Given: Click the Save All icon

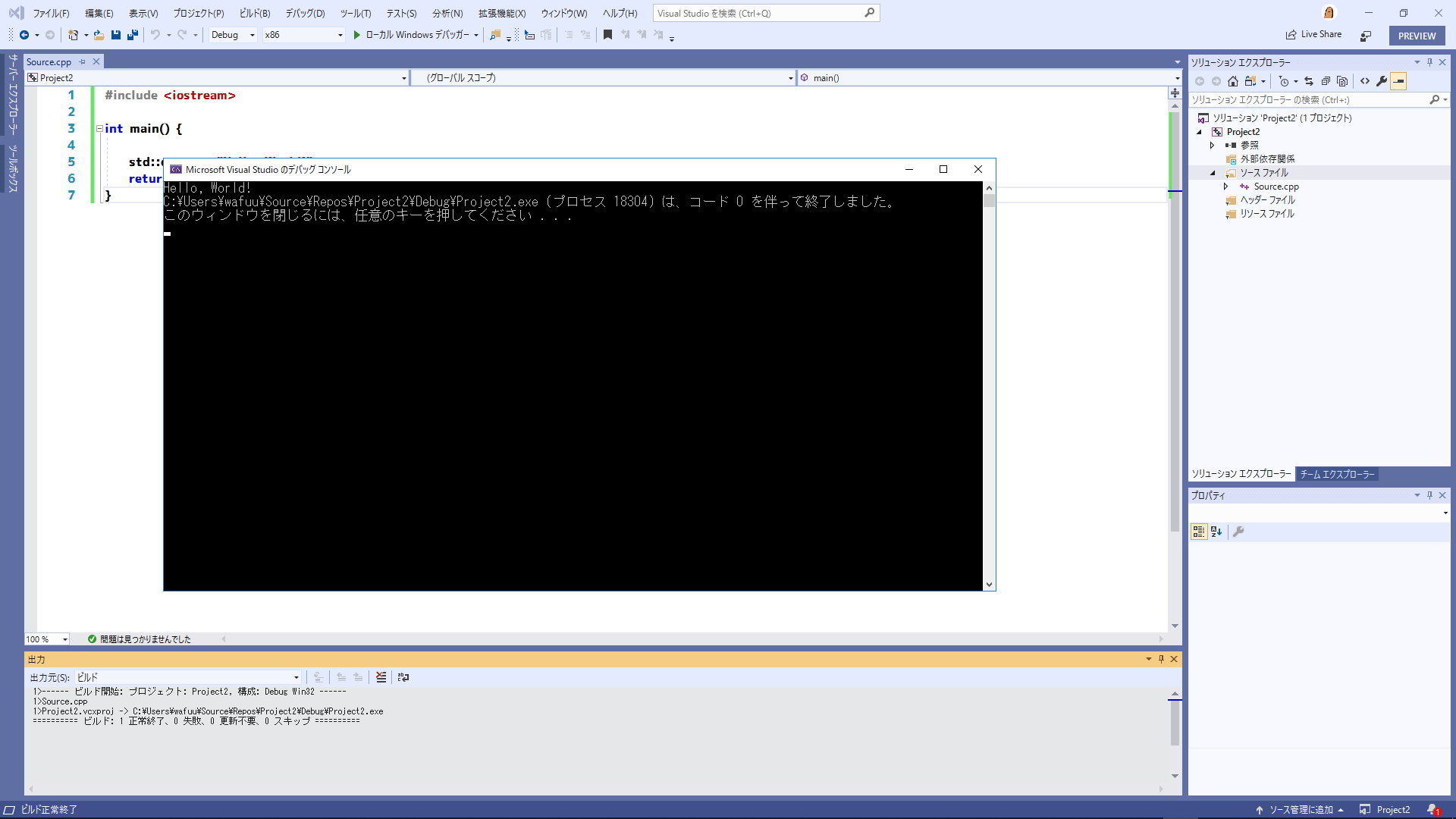Looking at the screenshot, I should pos(132,35).
